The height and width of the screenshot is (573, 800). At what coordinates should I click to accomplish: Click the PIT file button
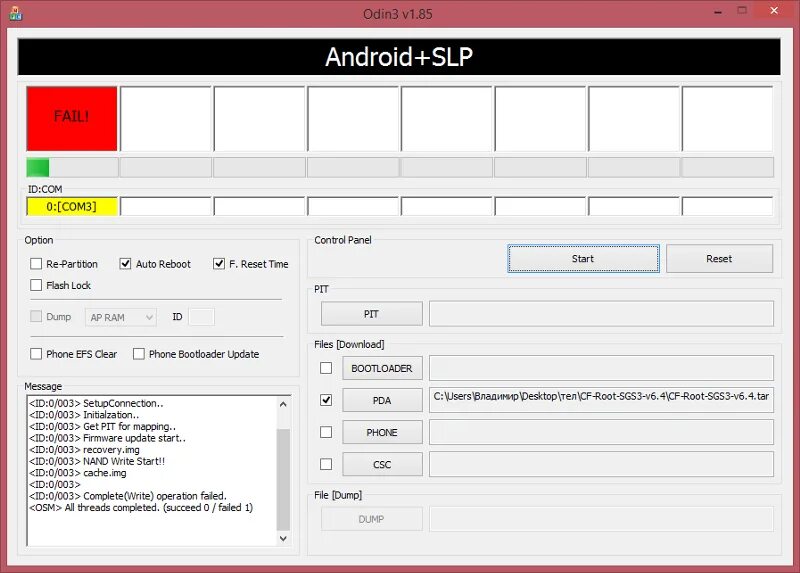tap(371, 314)
